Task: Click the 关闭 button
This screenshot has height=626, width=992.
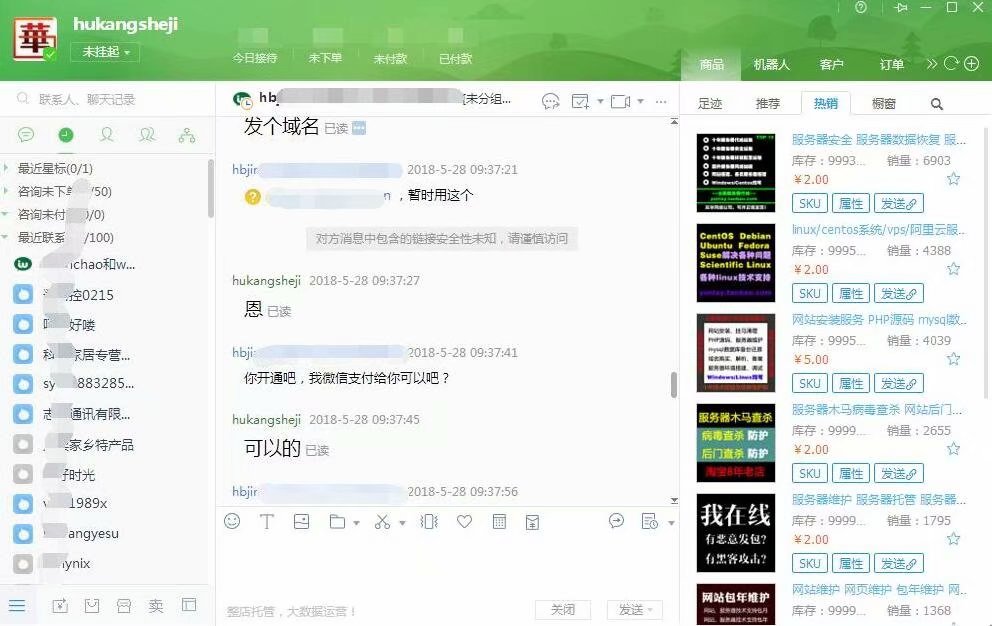Action: click(x=562, y=610)
